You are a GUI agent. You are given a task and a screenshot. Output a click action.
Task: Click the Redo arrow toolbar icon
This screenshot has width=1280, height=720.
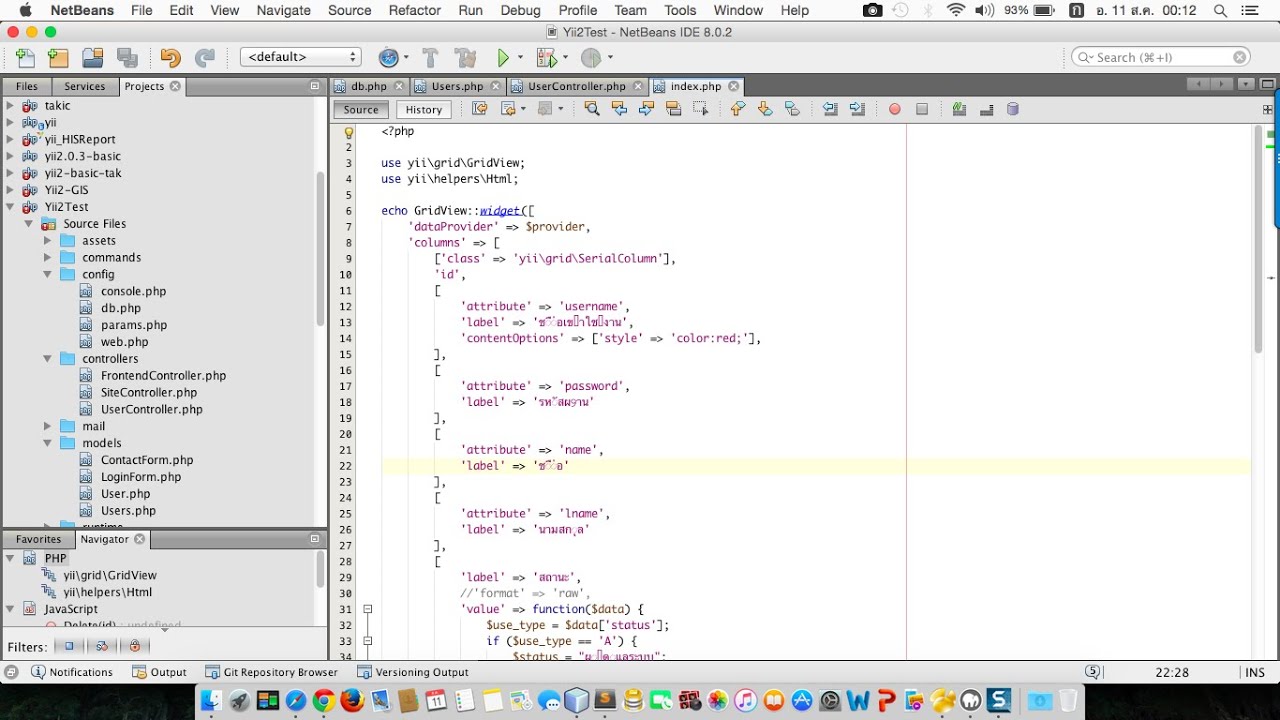[204, 58]
